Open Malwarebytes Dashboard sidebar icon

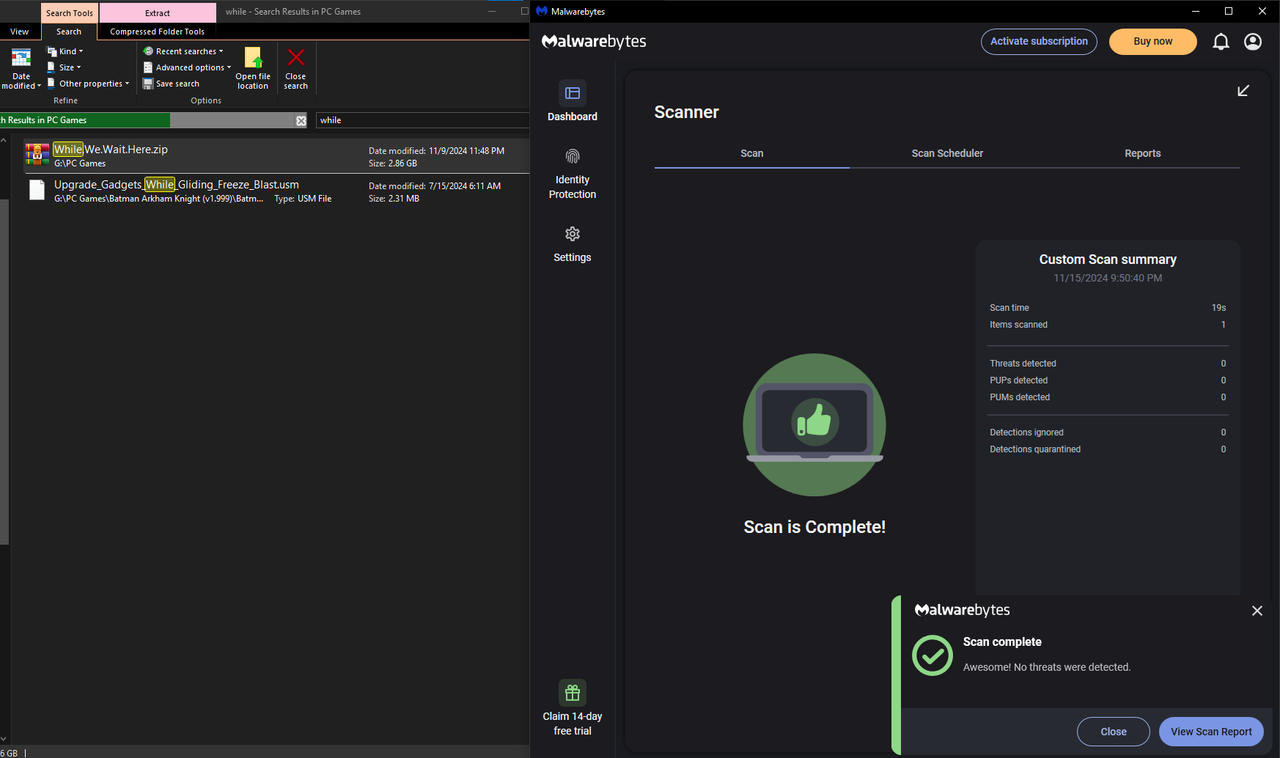pyautogui.click(x=572, y=93)
